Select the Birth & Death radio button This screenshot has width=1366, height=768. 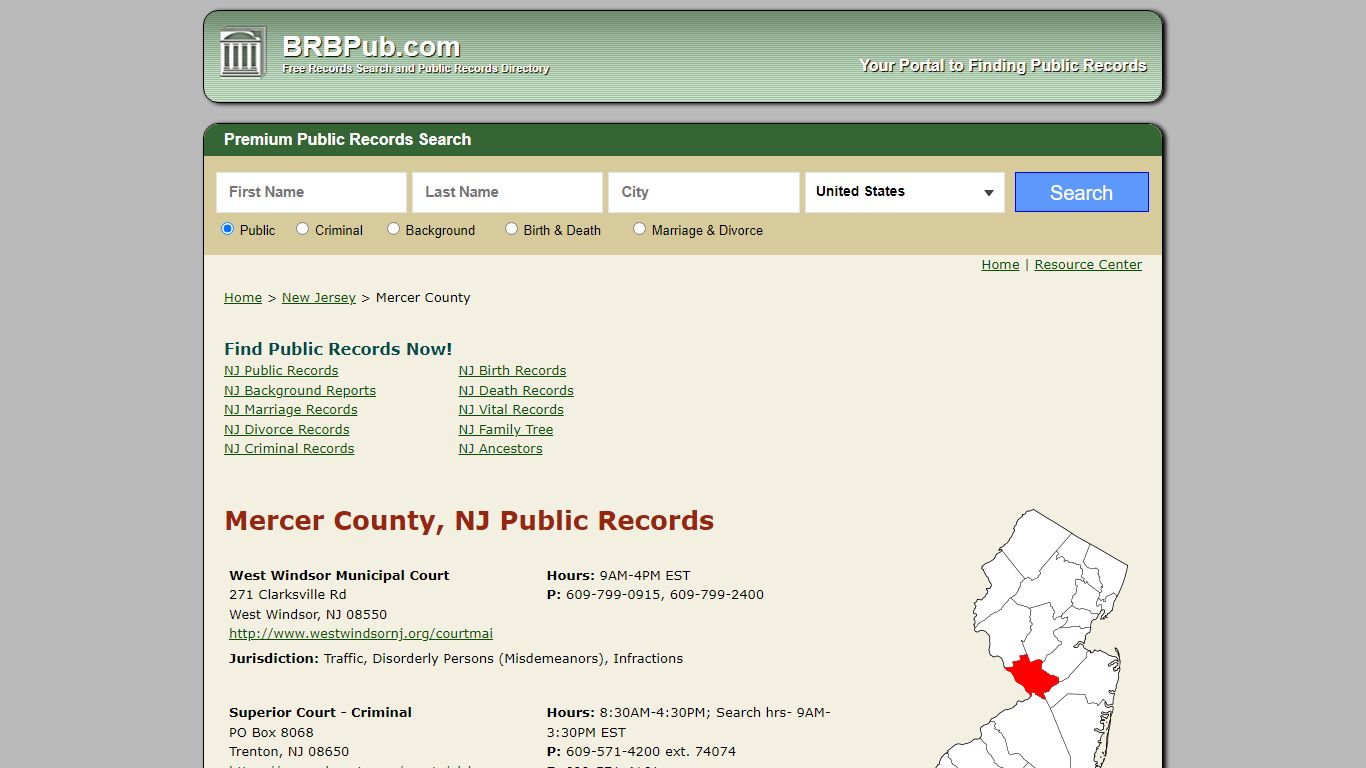tap(511, 229)
